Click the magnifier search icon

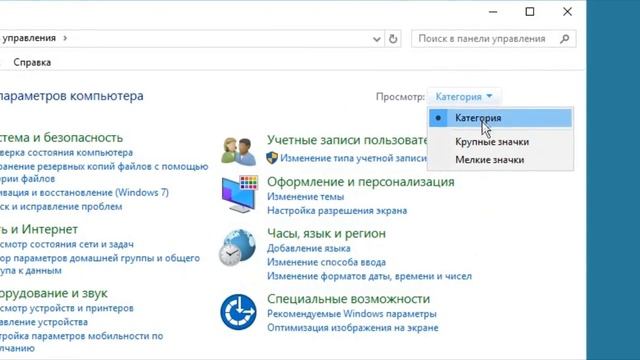point(565,39)
